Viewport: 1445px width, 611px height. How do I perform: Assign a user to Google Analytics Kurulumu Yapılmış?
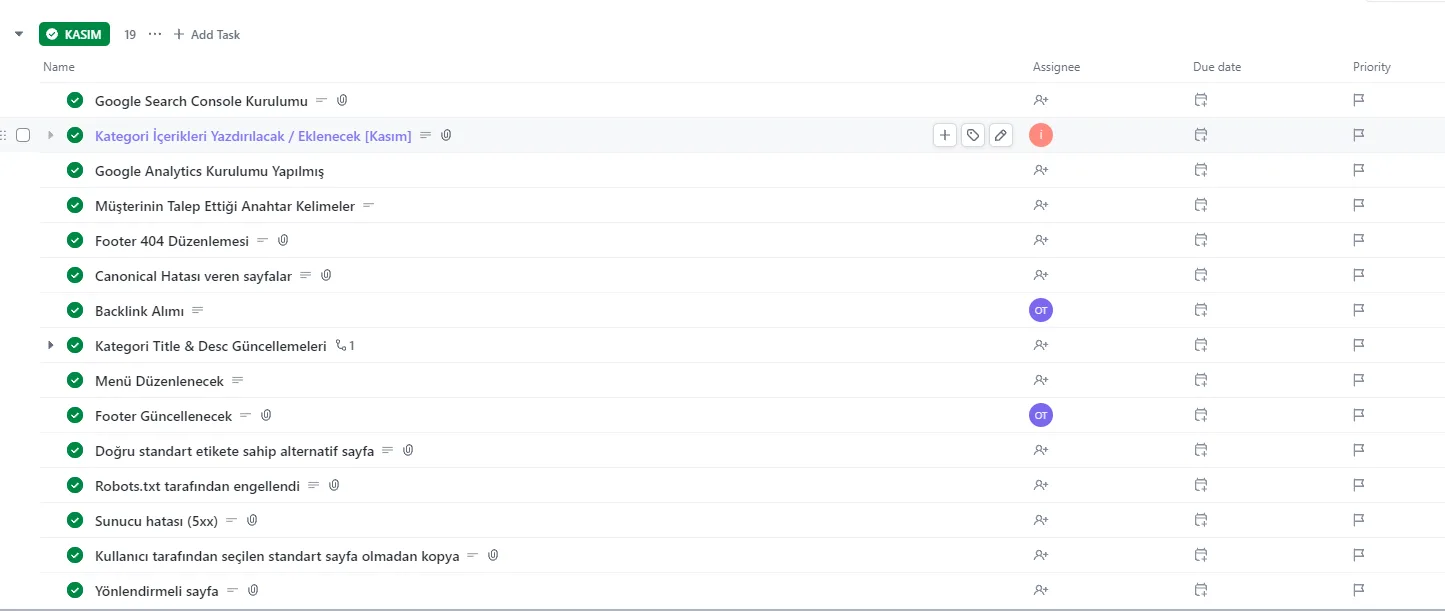coord(1041,170)
